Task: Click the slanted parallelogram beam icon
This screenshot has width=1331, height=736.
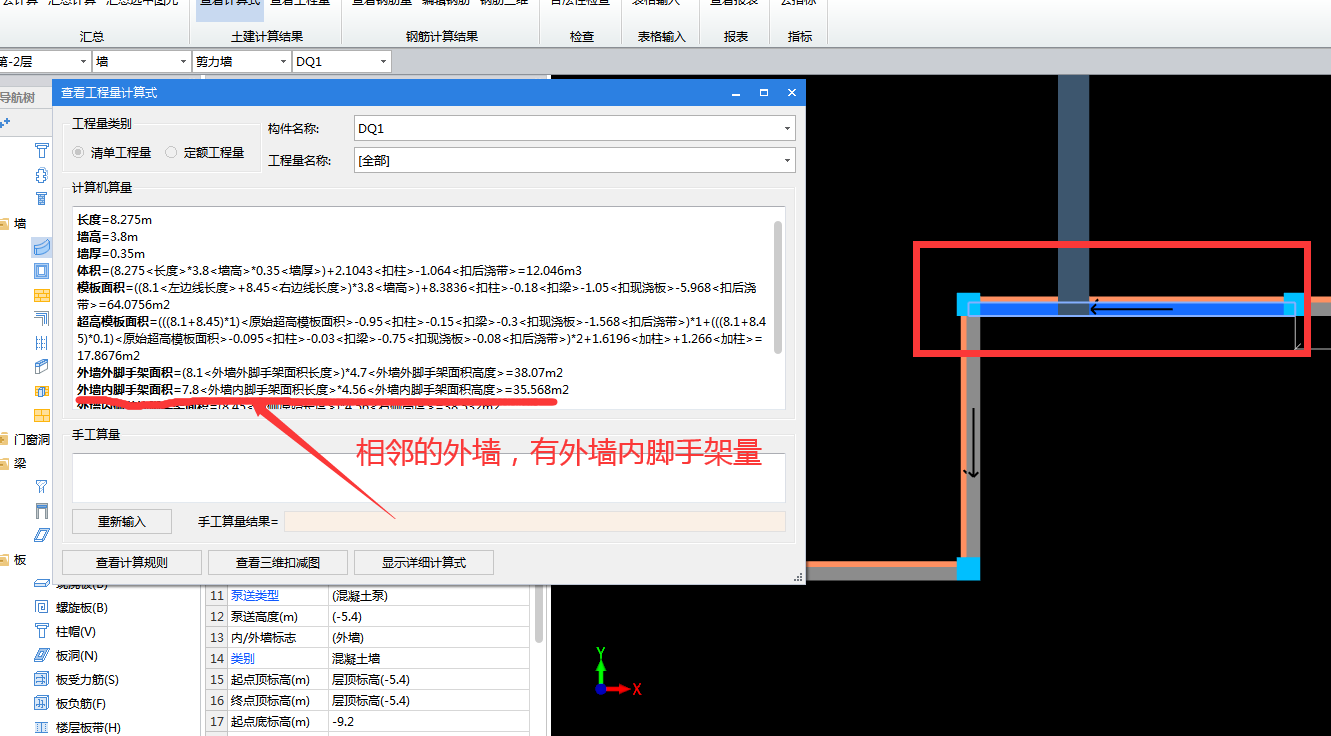Action: pyautogui.click(x=42, y=535)
